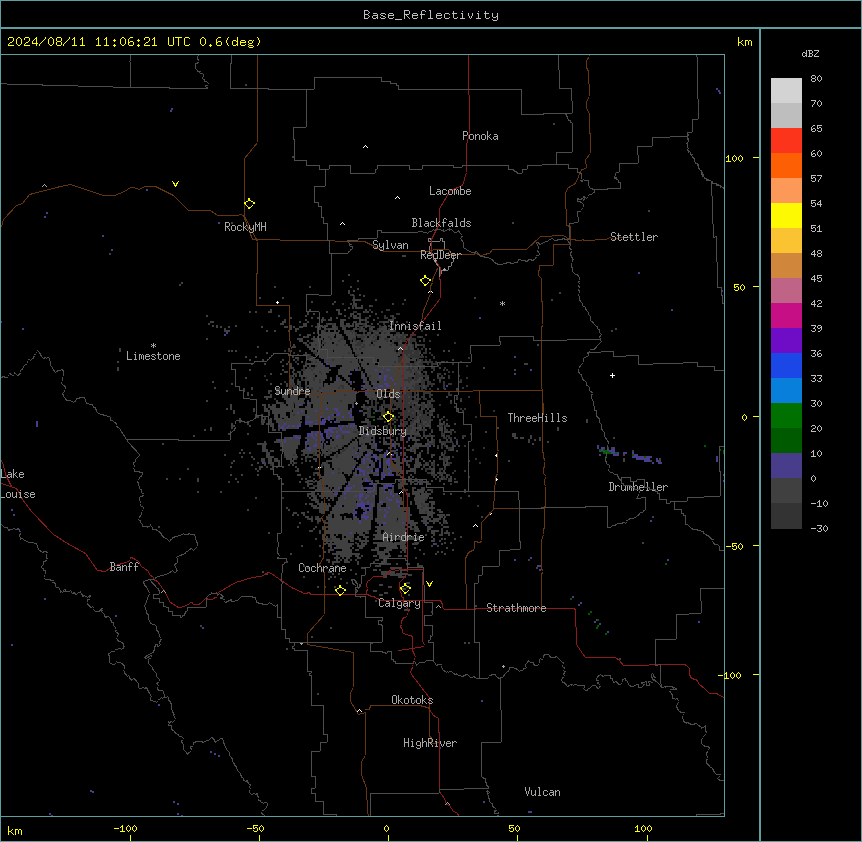Select the Airdrie city label
862x842 pixels.
tap(404, 537)
